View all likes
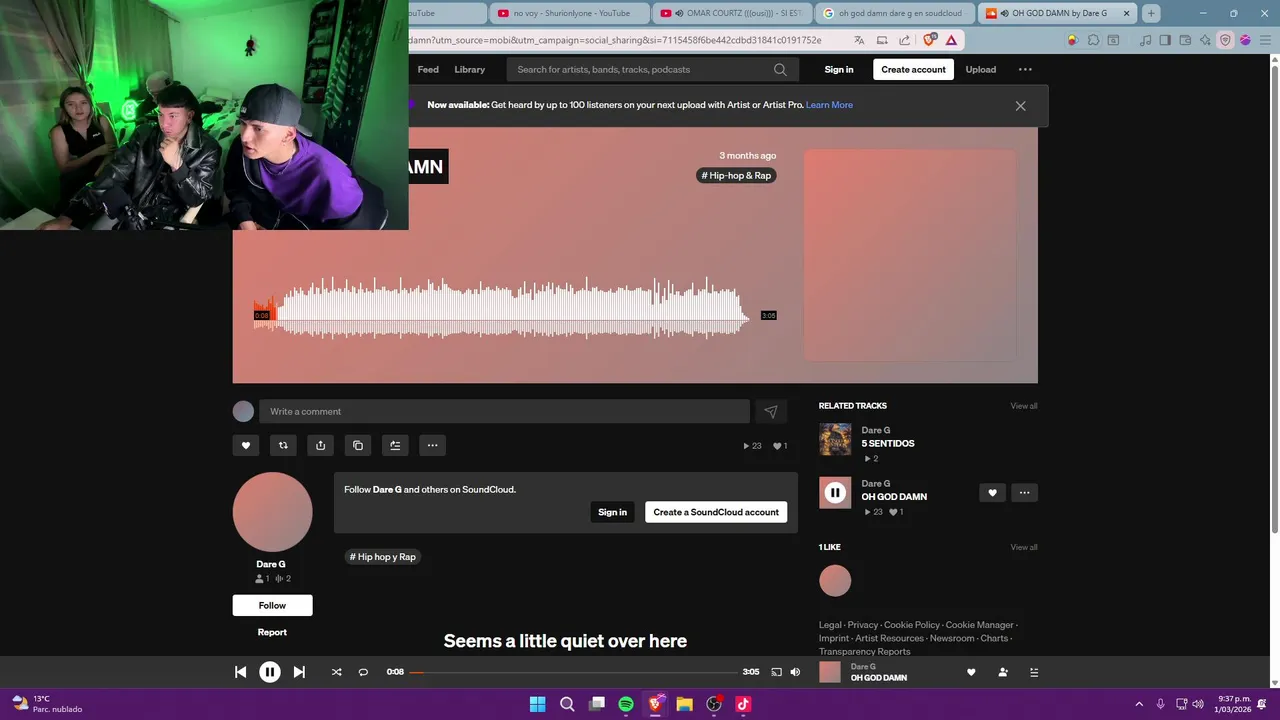1280x720 pixels. point(1024,547)
